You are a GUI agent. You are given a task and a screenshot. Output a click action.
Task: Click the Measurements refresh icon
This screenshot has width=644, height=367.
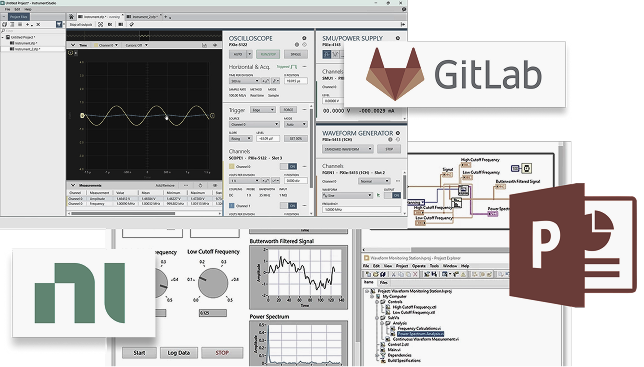pyautogui.click(x=200, y=186)
